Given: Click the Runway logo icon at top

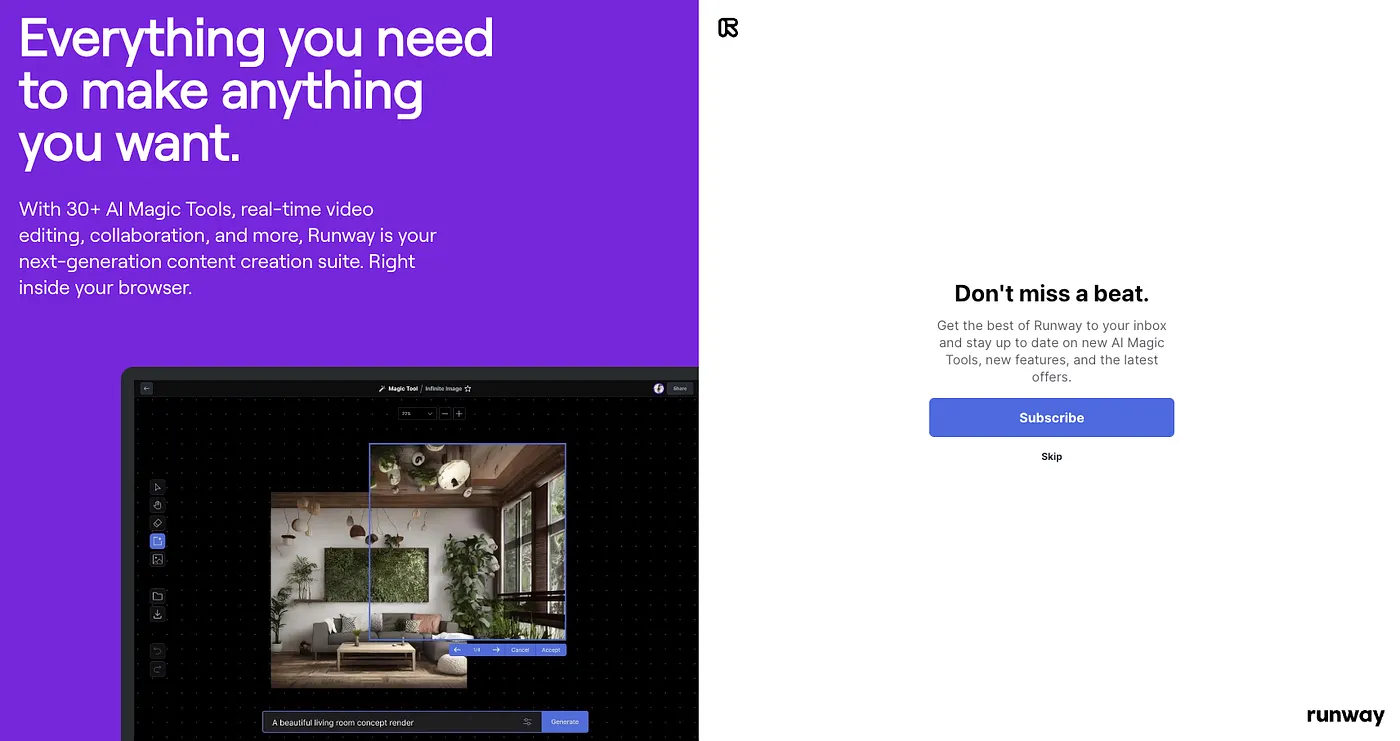Looking at the screenshot, I should tap(728, 28).
